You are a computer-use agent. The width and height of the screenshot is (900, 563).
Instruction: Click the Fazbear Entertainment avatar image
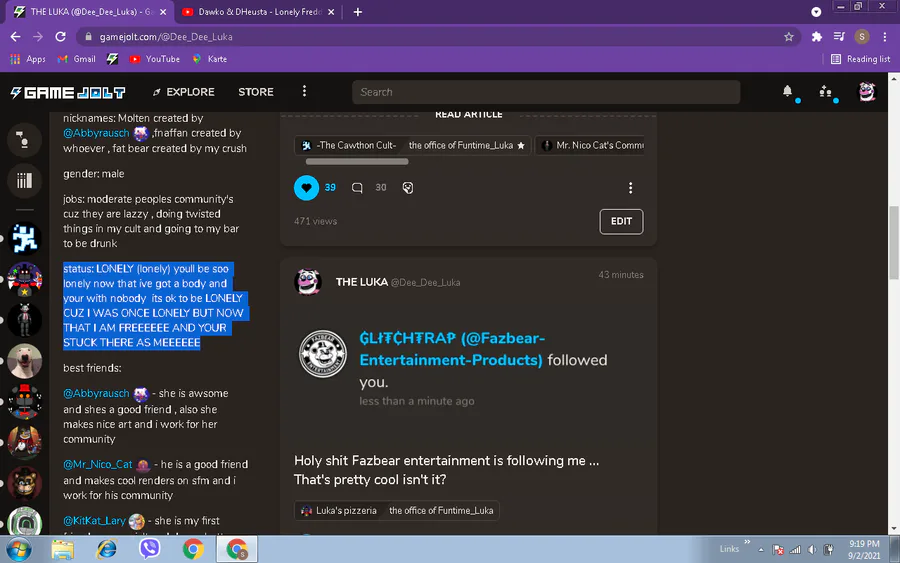pos(323,353)
